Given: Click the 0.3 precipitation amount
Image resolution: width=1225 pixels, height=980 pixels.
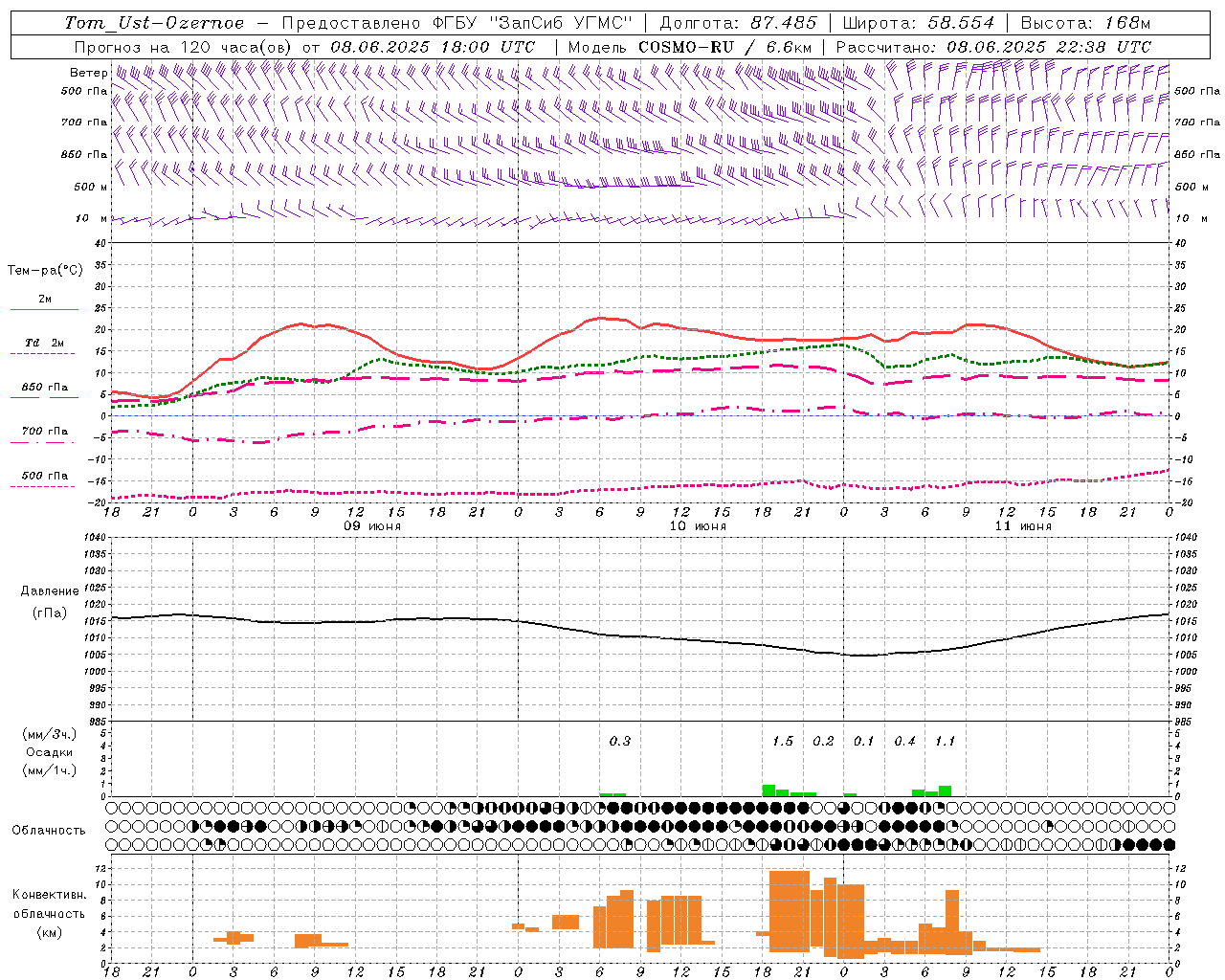Looking at the screenshot, I should [x=620, y=741].
